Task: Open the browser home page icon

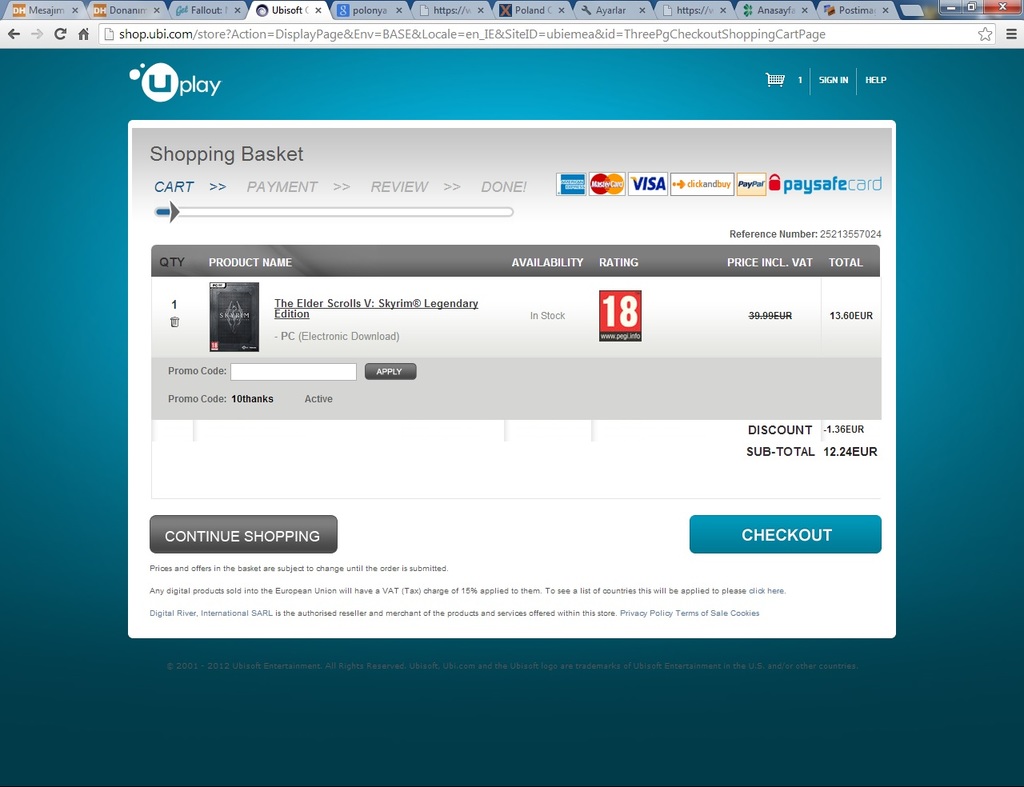Action: pyautogui.click(x=84, y=34)
